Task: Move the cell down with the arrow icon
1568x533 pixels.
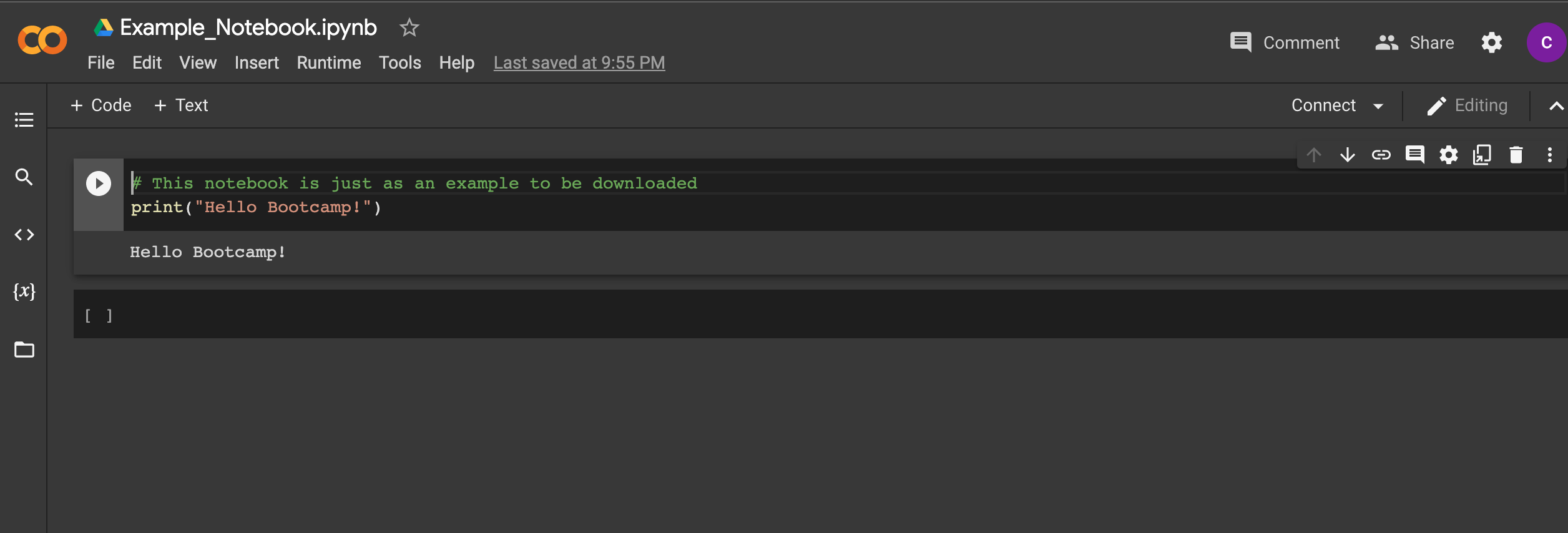Action: (x=1348, y=155)
